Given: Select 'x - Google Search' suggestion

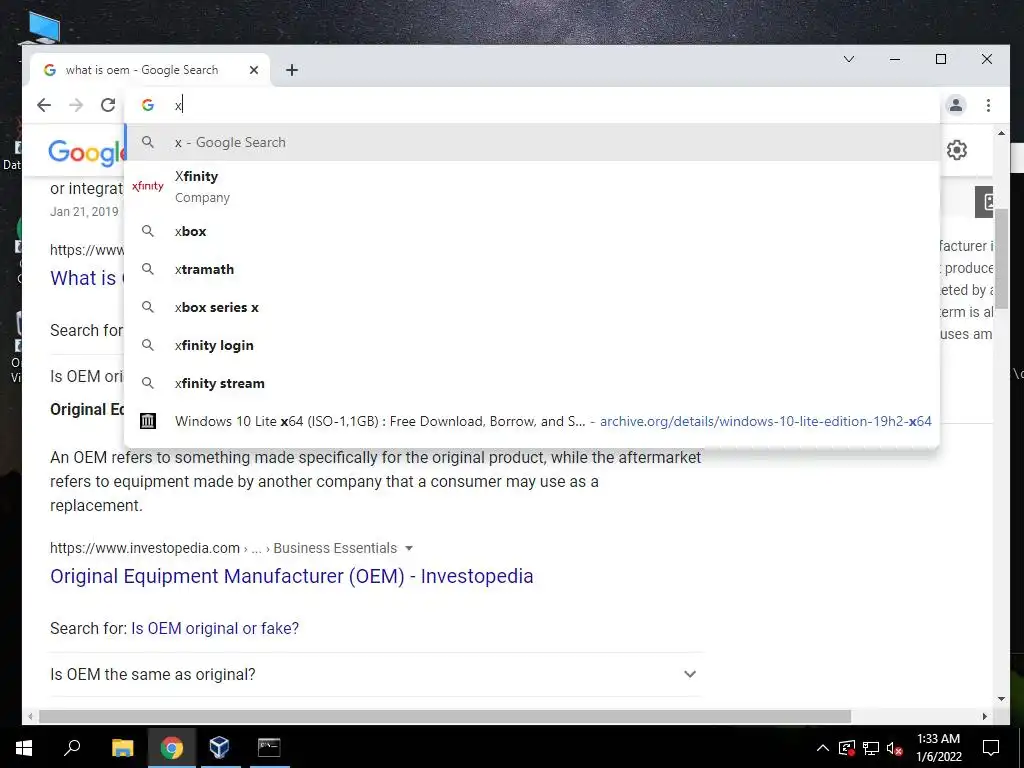Looking at the screenshot, I should tap(532, 142).
